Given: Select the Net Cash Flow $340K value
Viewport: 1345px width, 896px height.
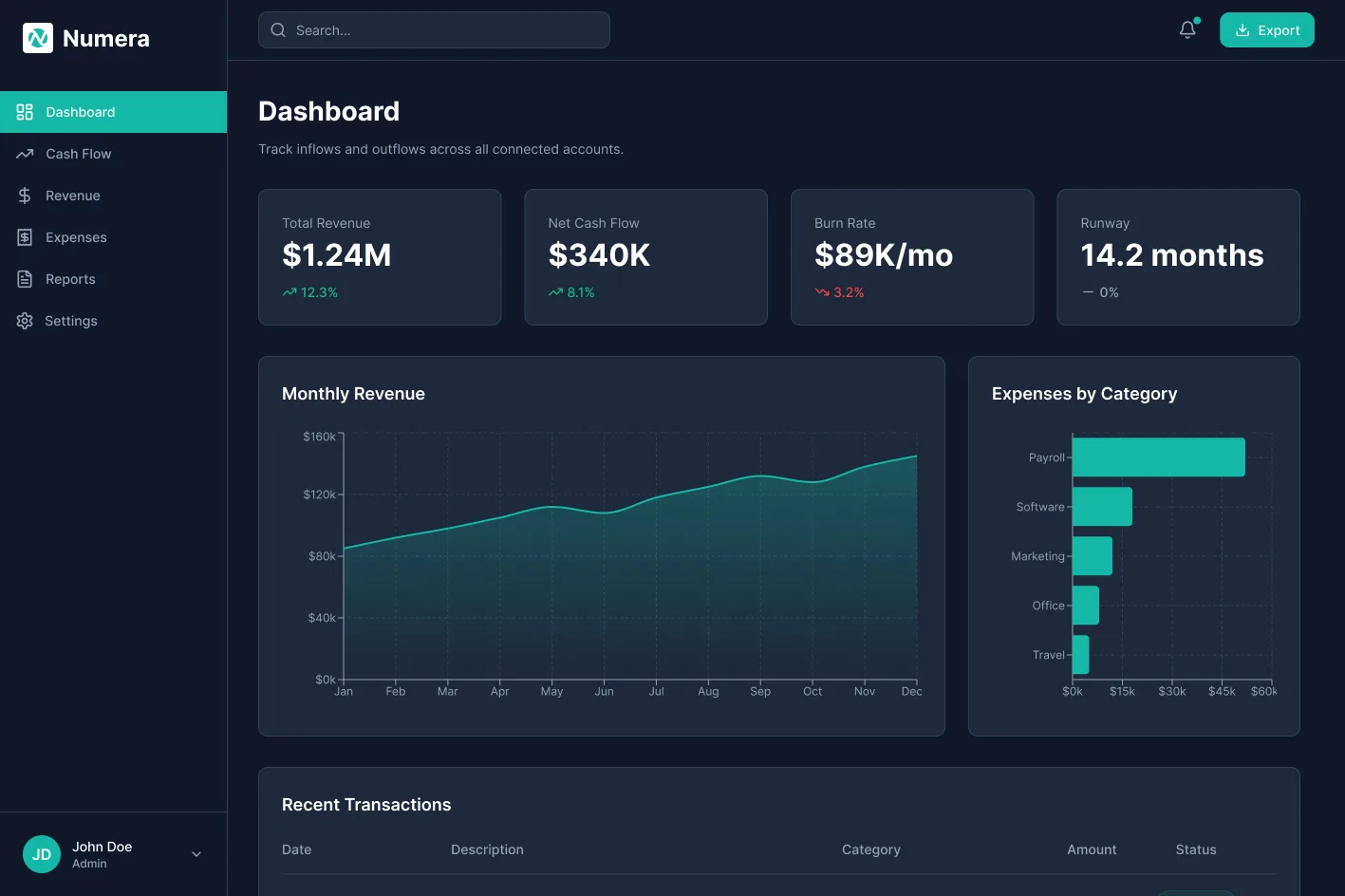Looking at the screenshot, I should tap(600, 255).
